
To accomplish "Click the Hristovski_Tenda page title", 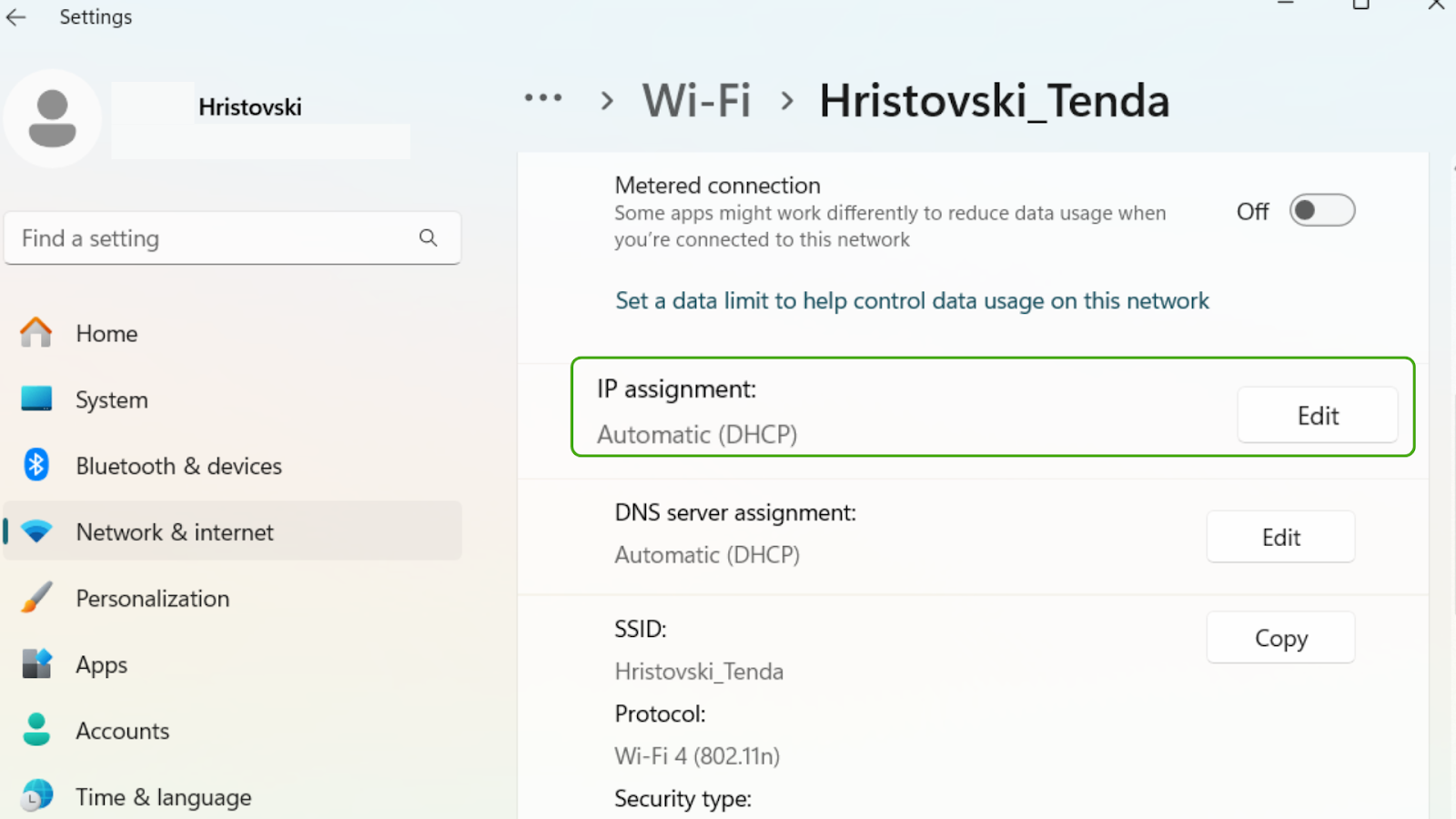I will coord(994,100).
